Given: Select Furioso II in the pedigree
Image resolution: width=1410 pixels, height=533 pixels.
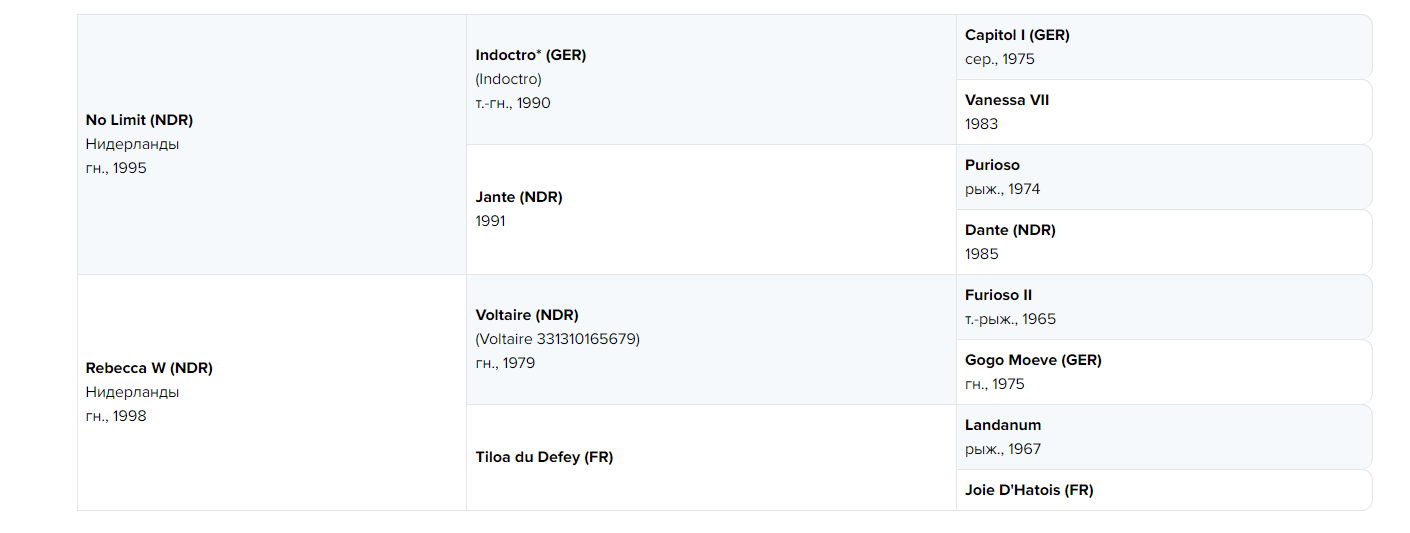Looking at the screenshot, I should click(998, 295).
